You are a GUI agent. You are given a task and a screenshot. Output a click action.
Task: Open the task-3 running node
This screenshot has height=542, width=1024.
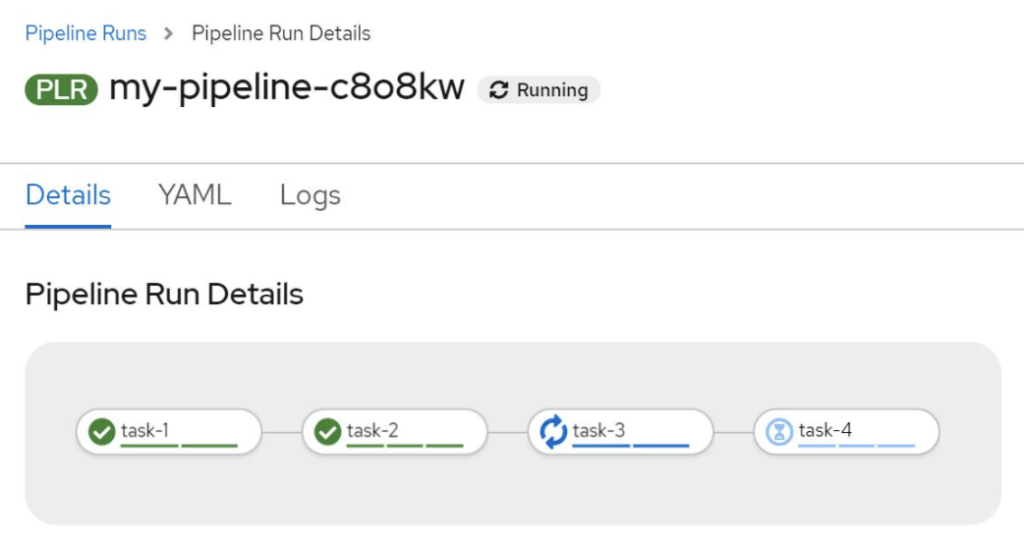coord(620,432)
